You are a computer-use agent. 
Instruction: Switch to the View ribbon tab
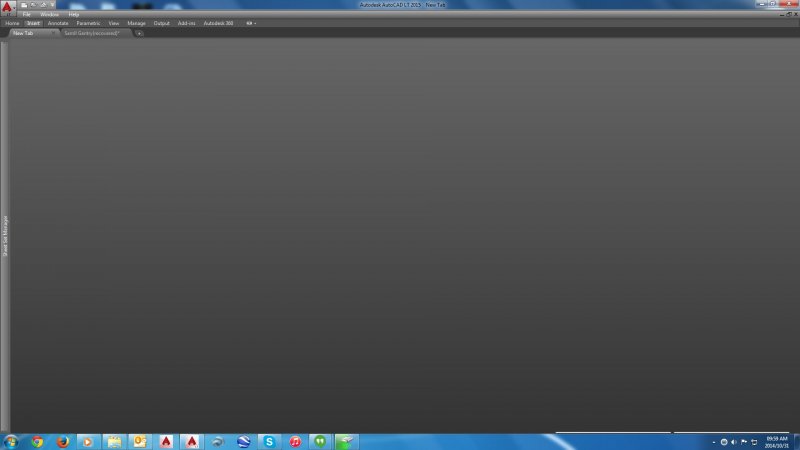point(114,23)
